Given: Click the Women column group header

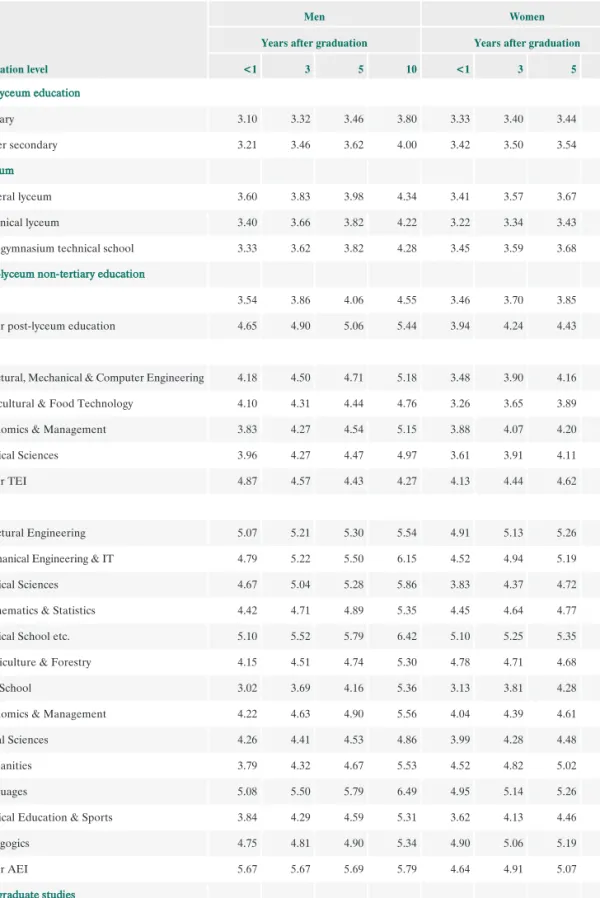Looking at the screenshot, I should (x=527, y=17).
